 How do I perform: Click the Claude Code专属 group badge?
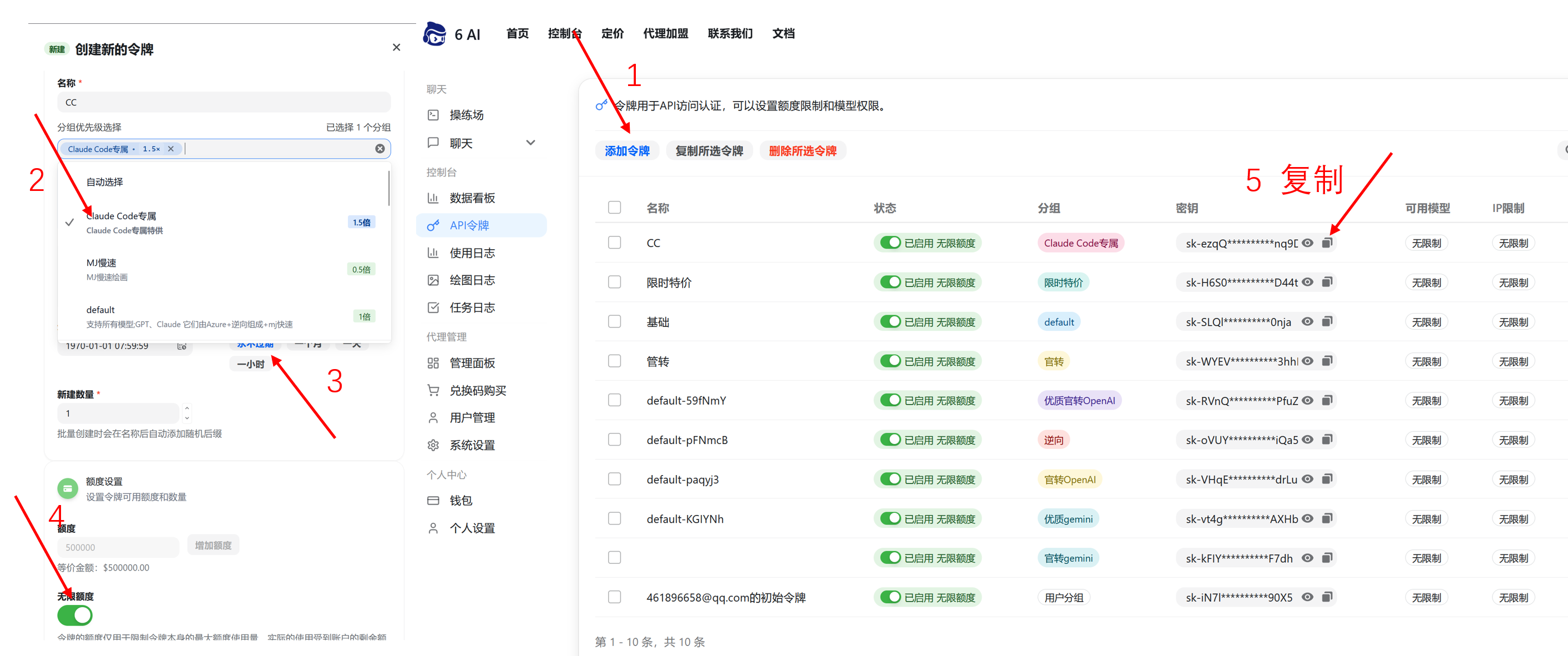(x=1080, y=243)
